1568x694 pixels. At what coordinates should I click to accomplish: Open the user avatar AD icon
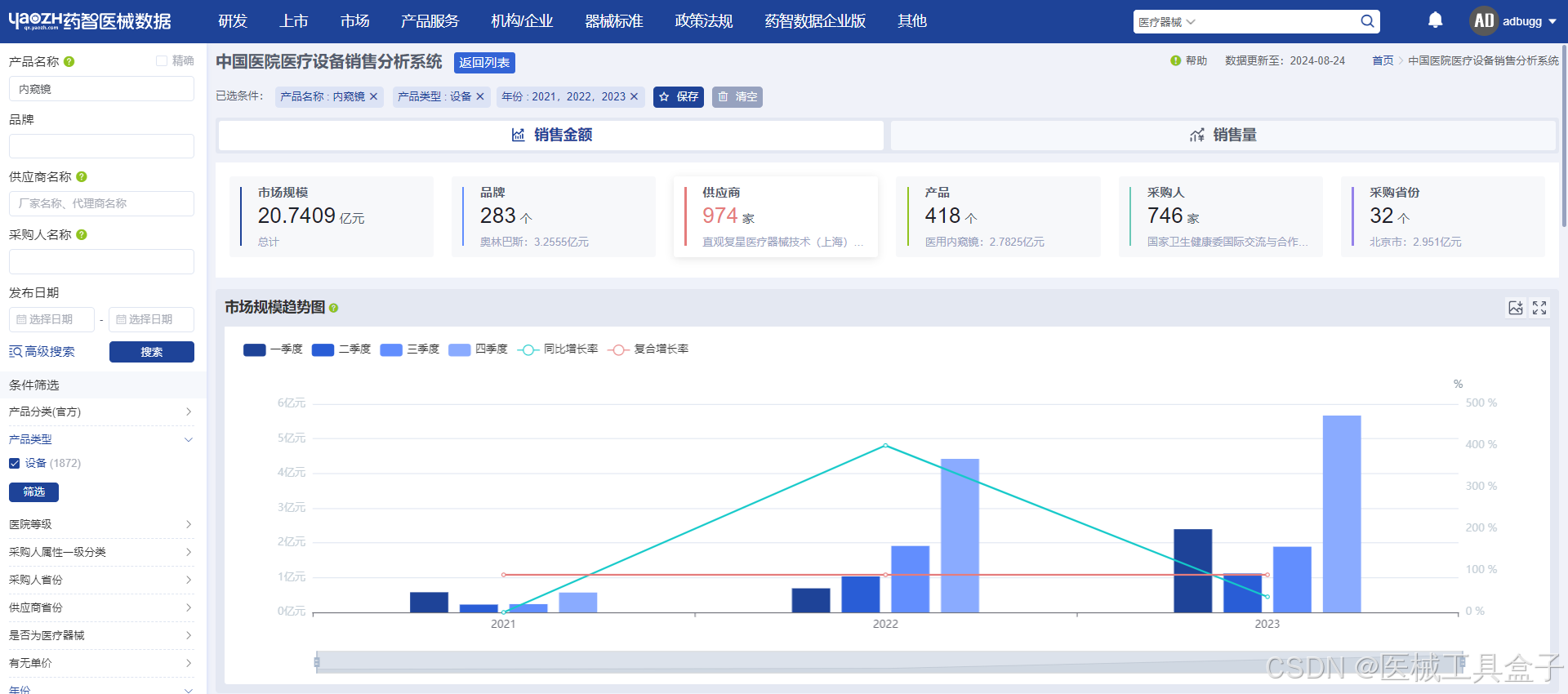click(x=1483, y=21)
